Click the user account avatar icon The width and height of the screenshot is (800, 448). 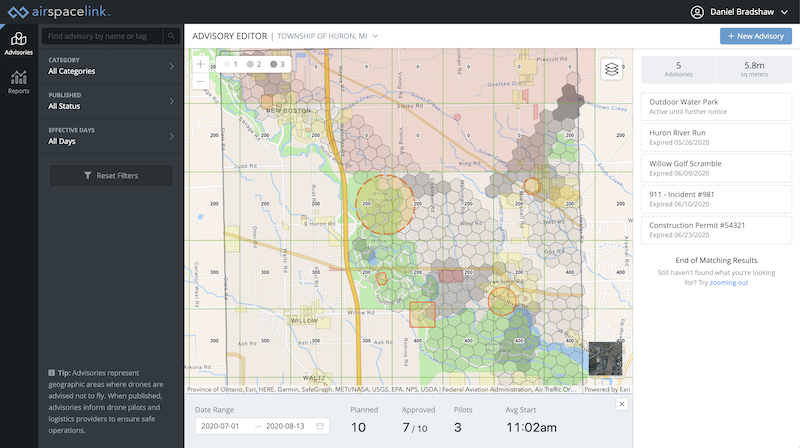tap(697, 12)
